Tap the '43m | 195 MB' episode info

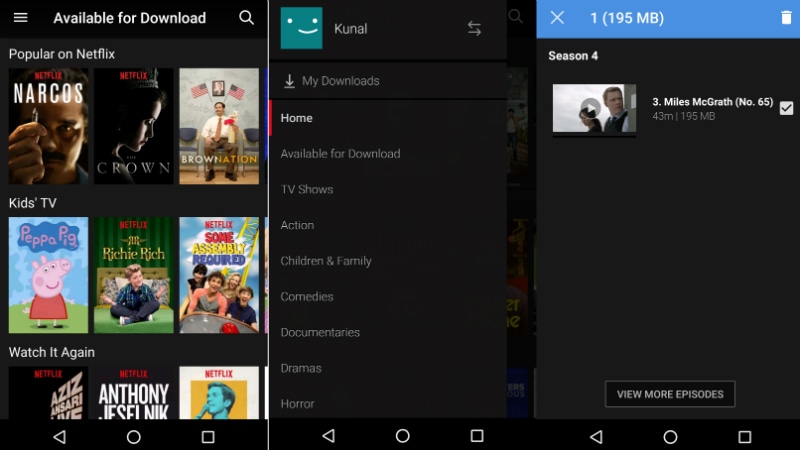(x=684, y=116)
